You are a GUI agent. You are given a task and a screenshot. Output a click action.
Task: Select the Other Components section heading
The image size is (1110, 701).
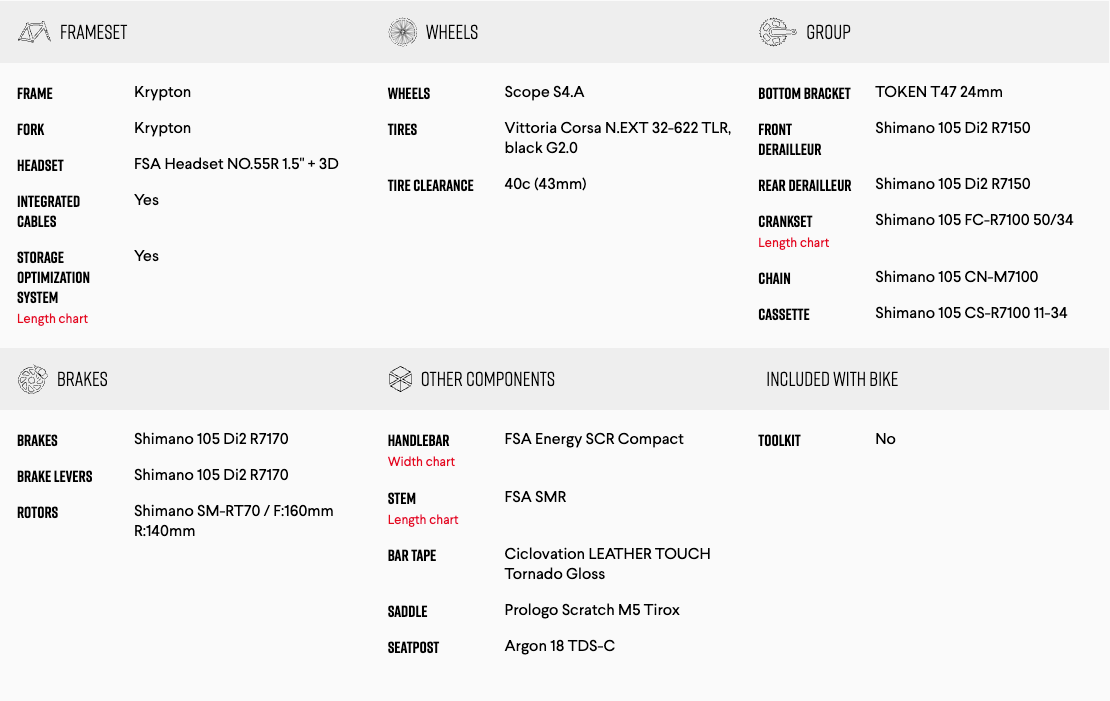pyautogui.click(x=487, y=379)
